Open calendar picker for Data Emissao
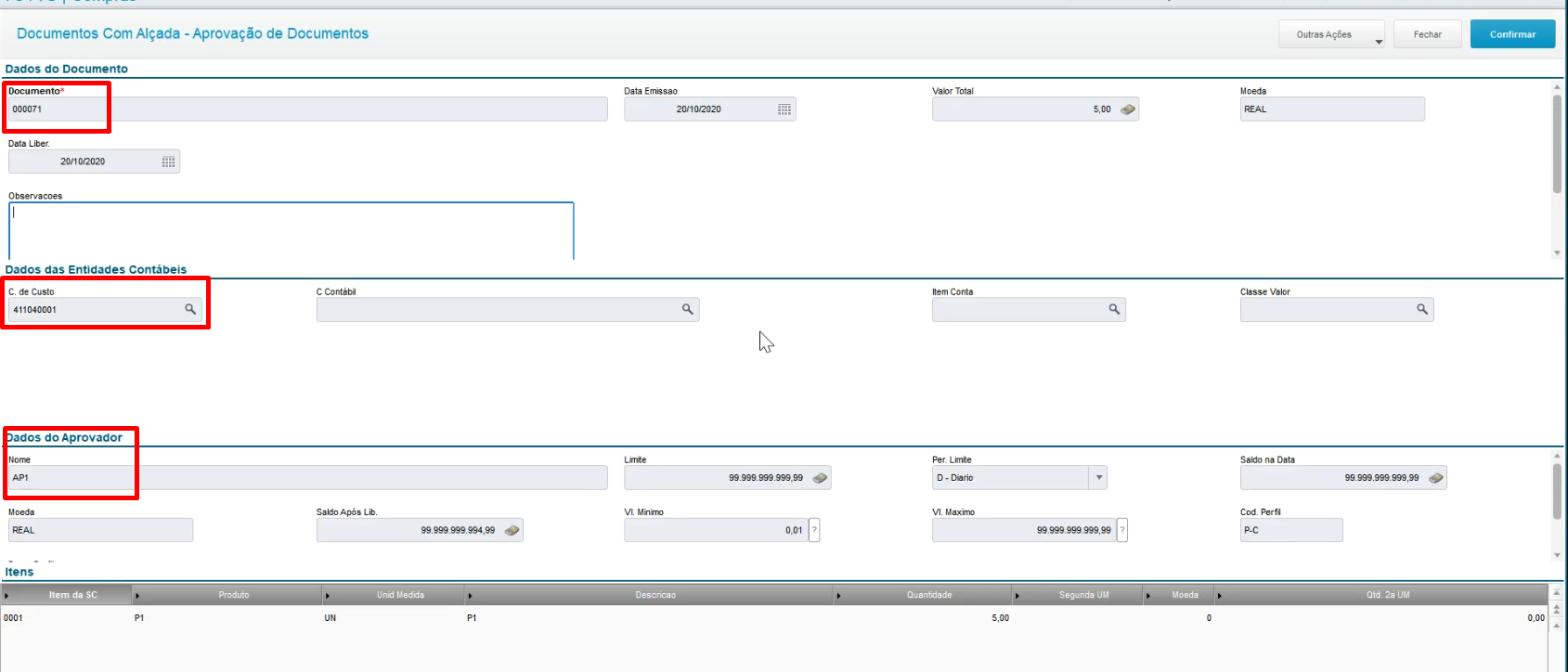1568x672 pixels. click(784, 110)
